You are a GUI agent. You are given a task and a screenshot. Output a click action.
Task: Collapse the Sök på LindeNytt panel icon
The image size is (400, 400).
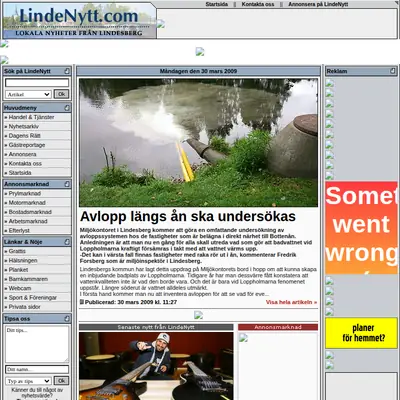pos(67,71)
